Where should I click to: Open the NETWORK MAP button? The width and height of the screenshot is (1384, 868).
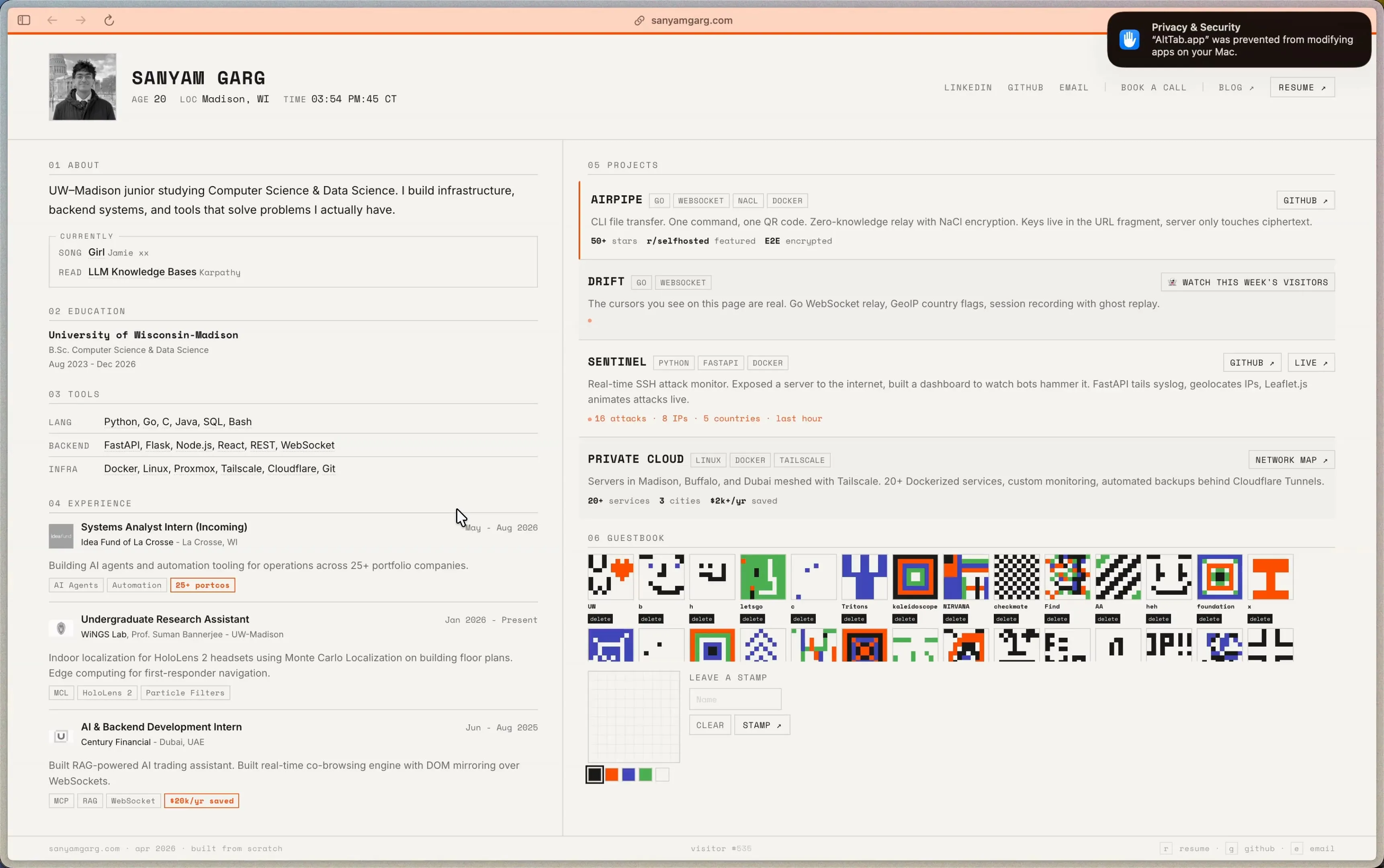1291,460
